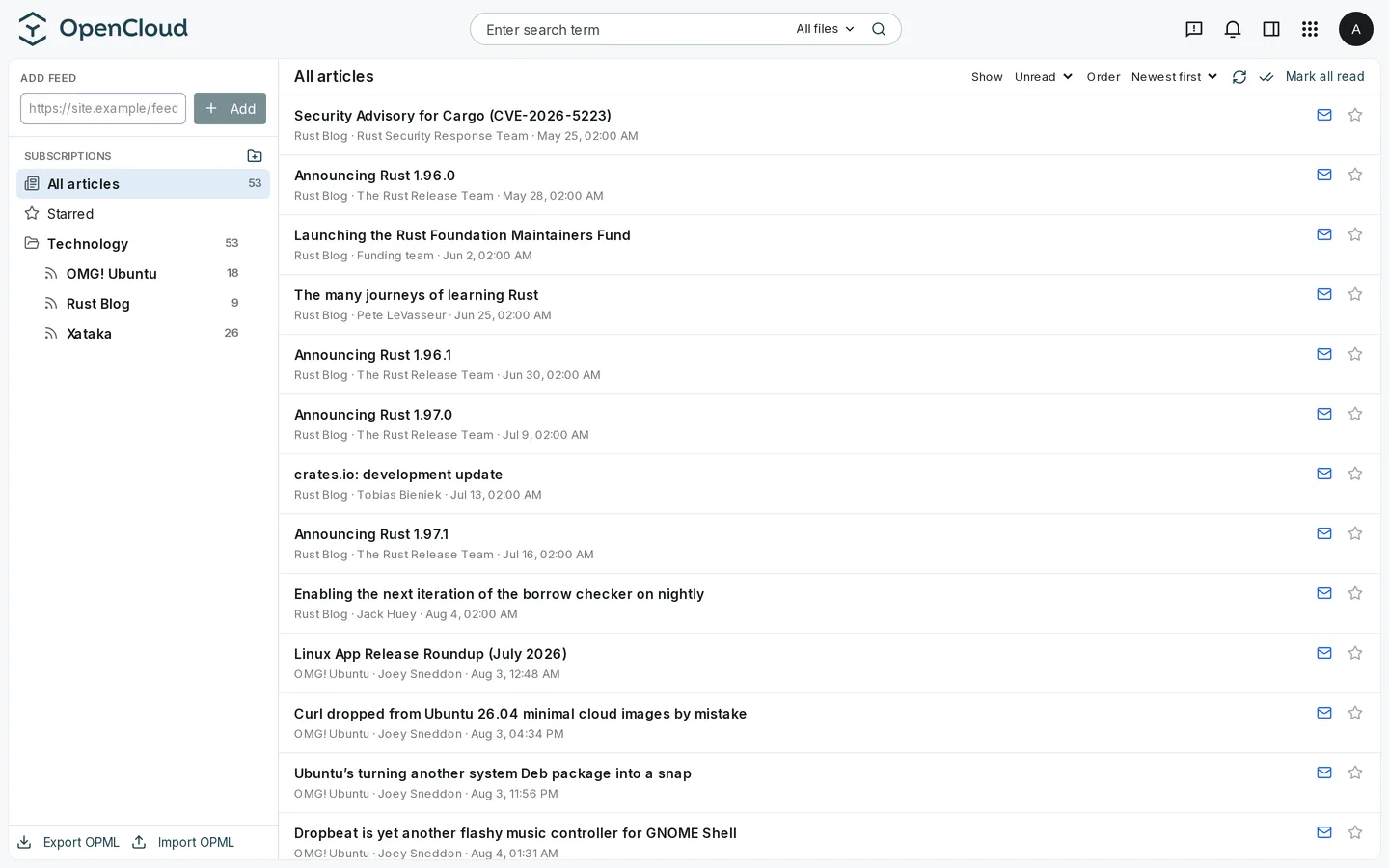Star The many journeys of learning Rust
This screenshot has width=1389, height=868.
click(x=1355, y=294)
